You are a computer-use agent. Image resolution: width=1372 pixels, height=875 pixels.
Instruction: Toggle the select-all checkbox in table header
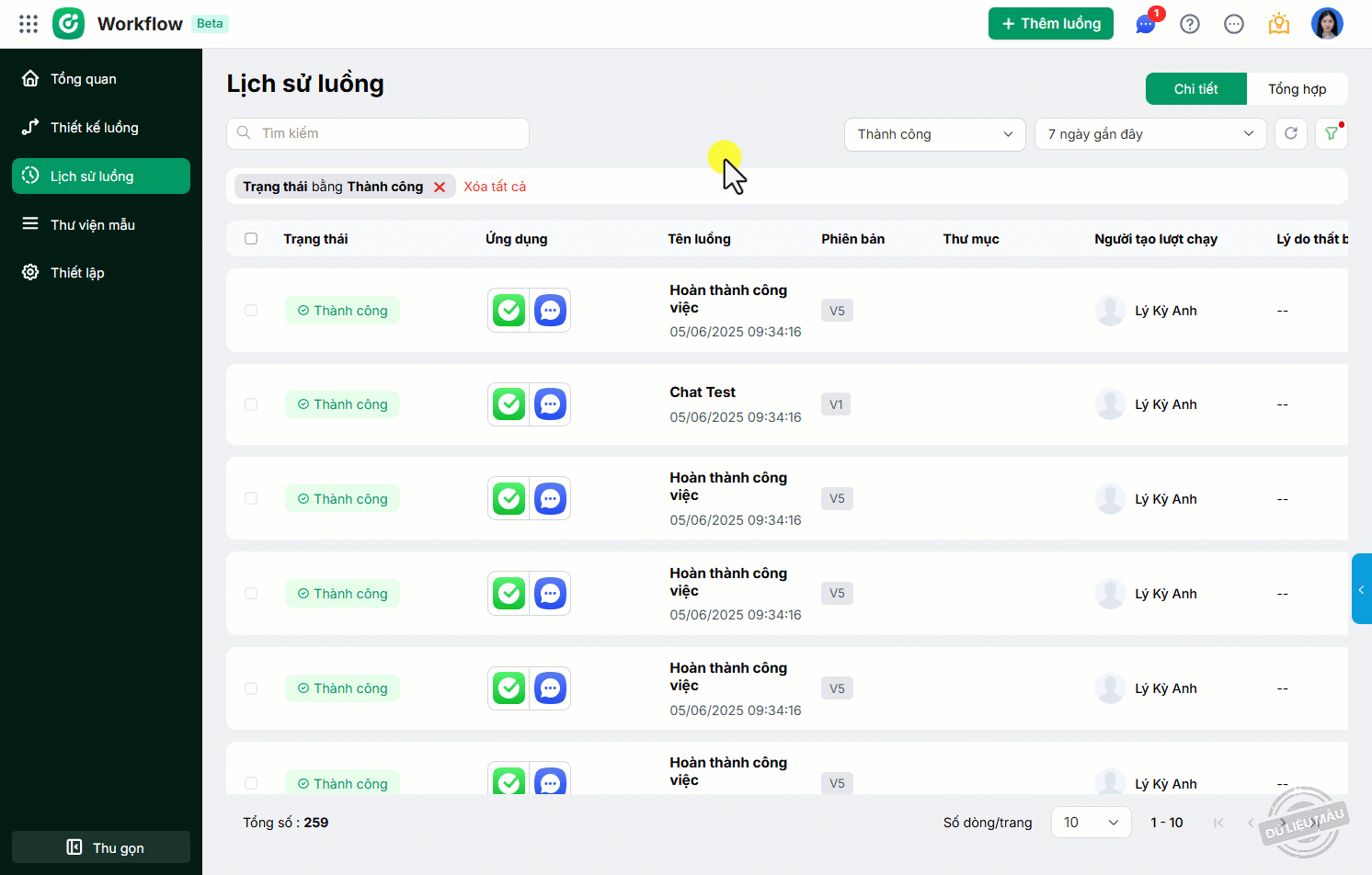point(251,239)
